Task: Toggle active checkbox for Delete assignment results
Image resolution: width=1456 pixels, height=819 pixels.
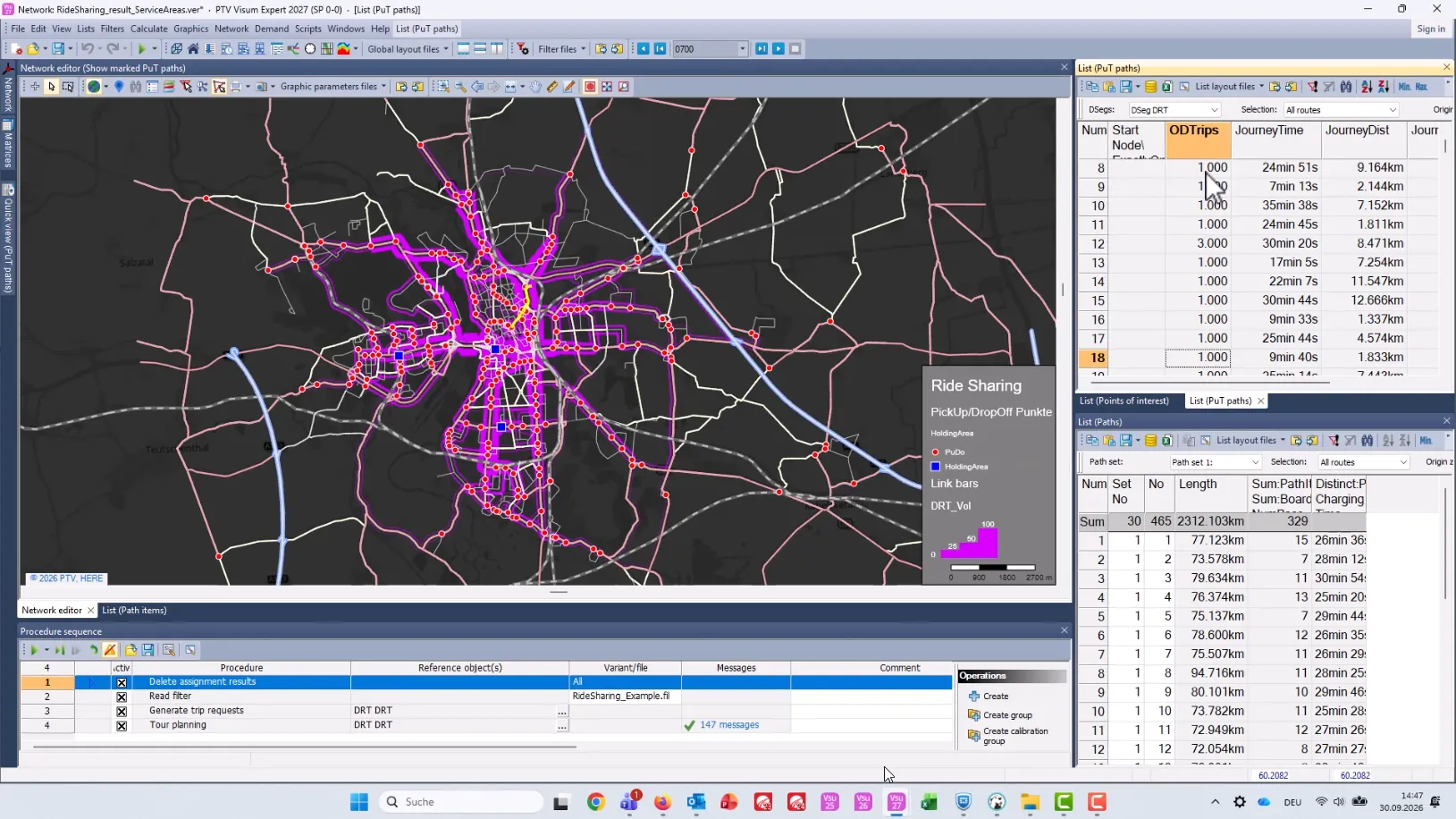Action: pyautogui.click(x=122, y=682)
